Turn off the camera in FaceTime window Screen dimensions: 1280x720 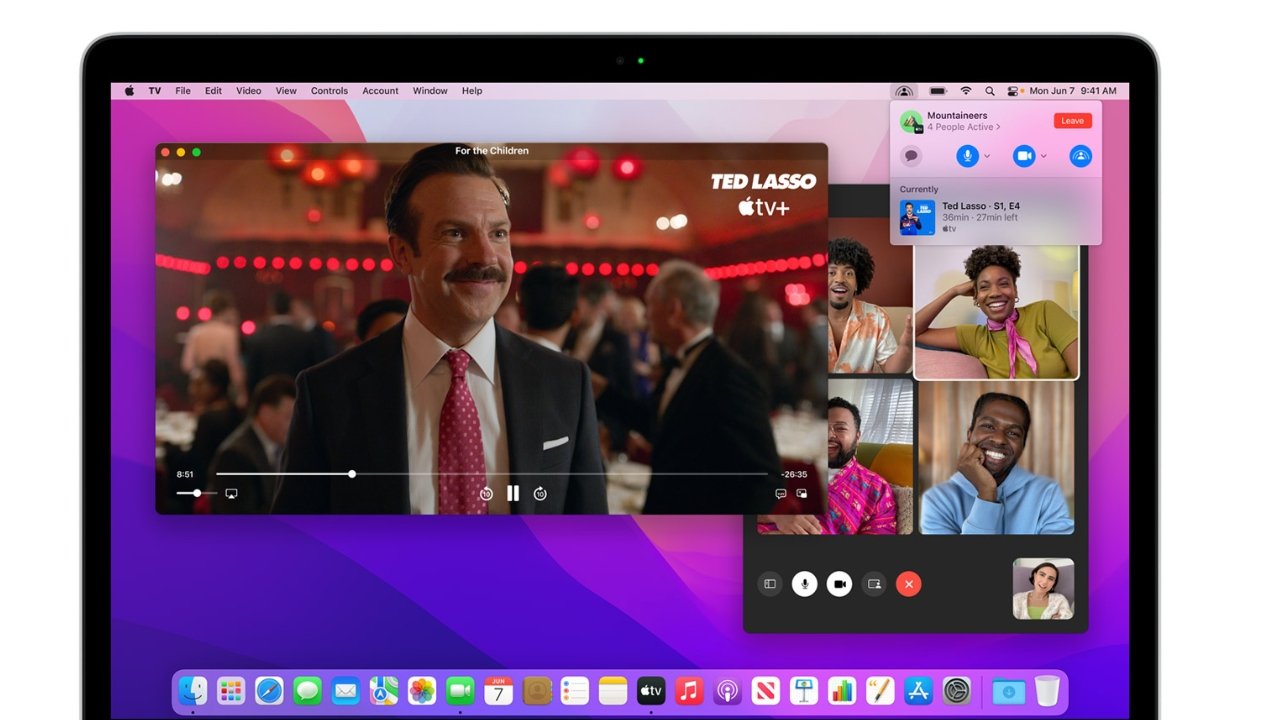[840, 584]
